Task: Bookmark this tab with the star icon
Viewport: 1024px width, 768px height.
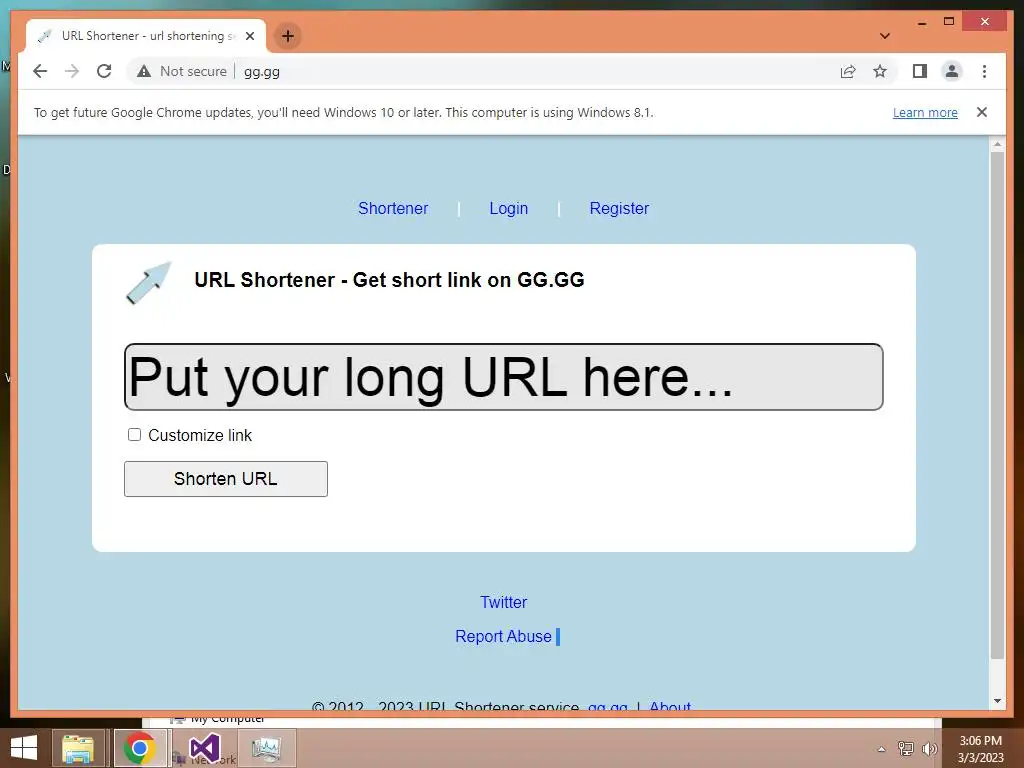Action: [880, 71]
